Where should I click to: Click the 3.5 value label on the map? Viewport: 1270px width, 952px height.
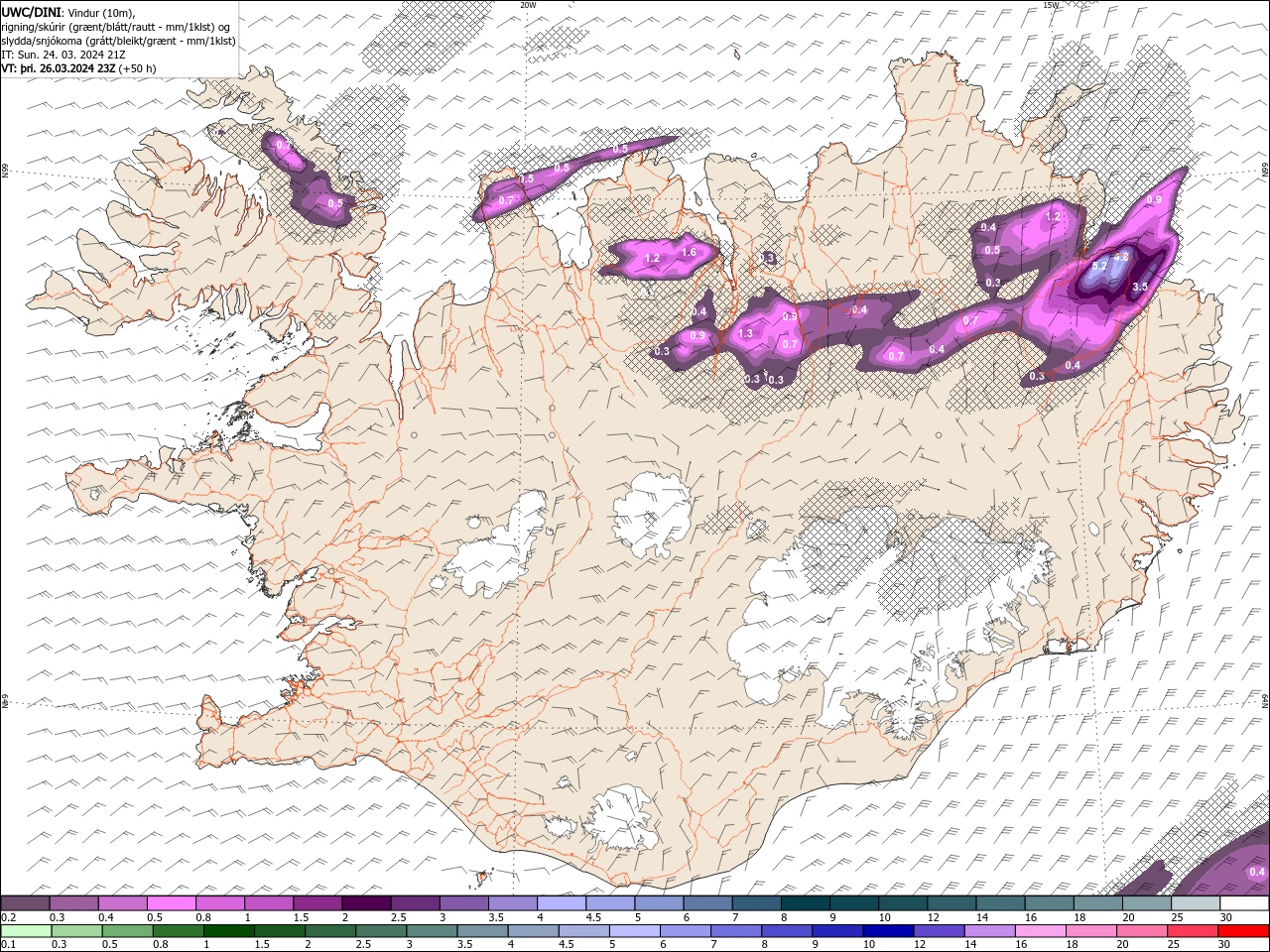[1140, 287]
